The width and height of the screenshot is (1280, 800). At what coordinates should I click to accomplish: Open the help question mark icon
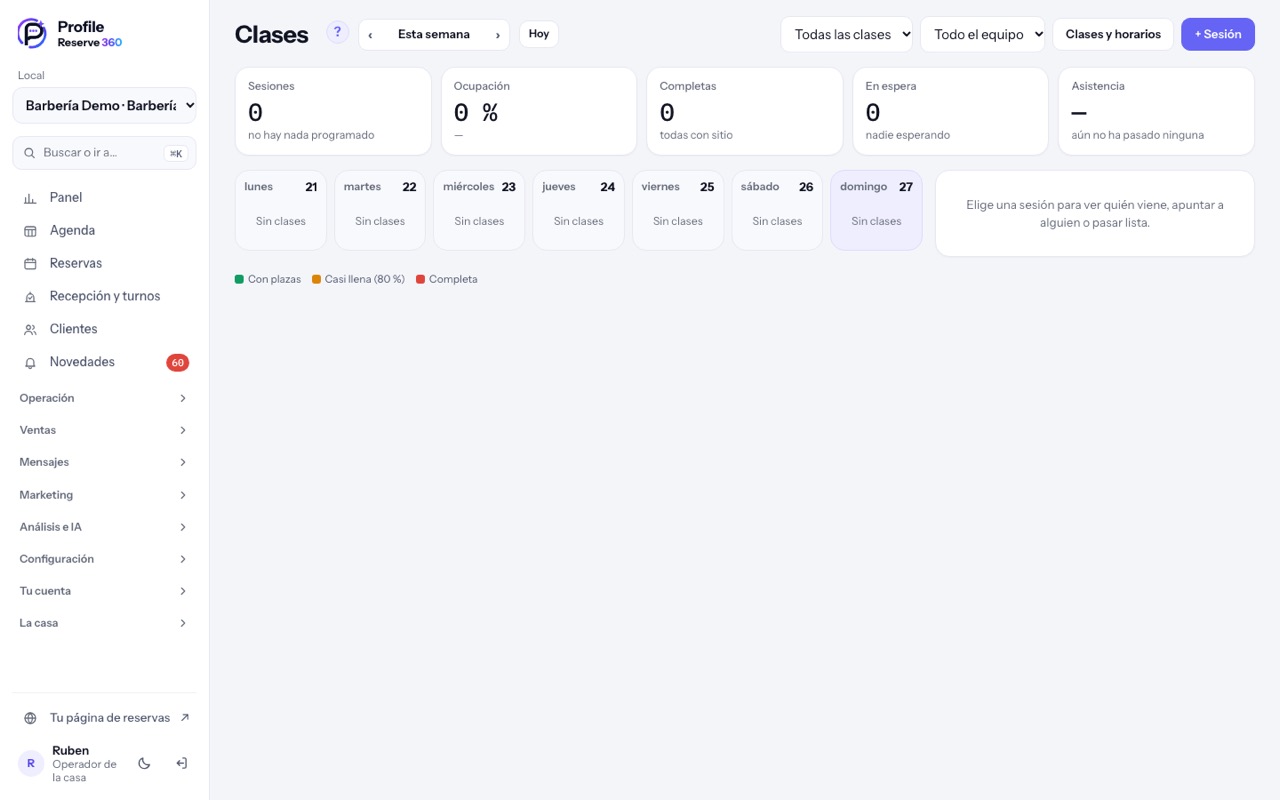click(x=338, y=33)
